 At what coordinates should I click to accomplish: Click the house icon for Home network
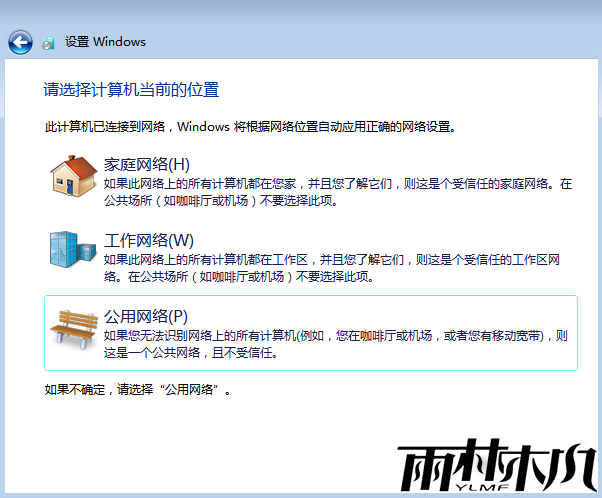click(72, 175)
